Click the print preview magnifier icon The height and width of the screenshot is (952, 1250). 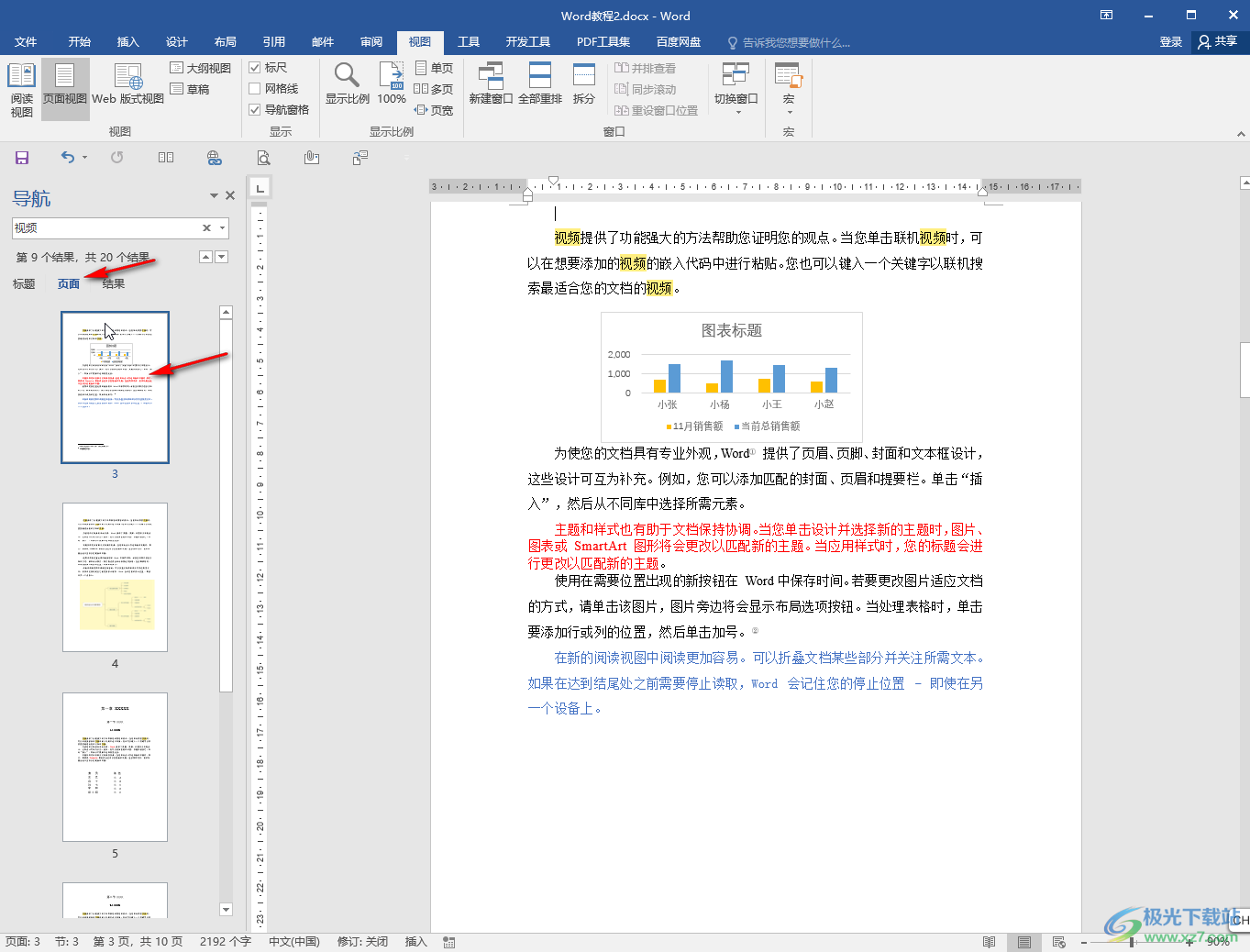264,158
